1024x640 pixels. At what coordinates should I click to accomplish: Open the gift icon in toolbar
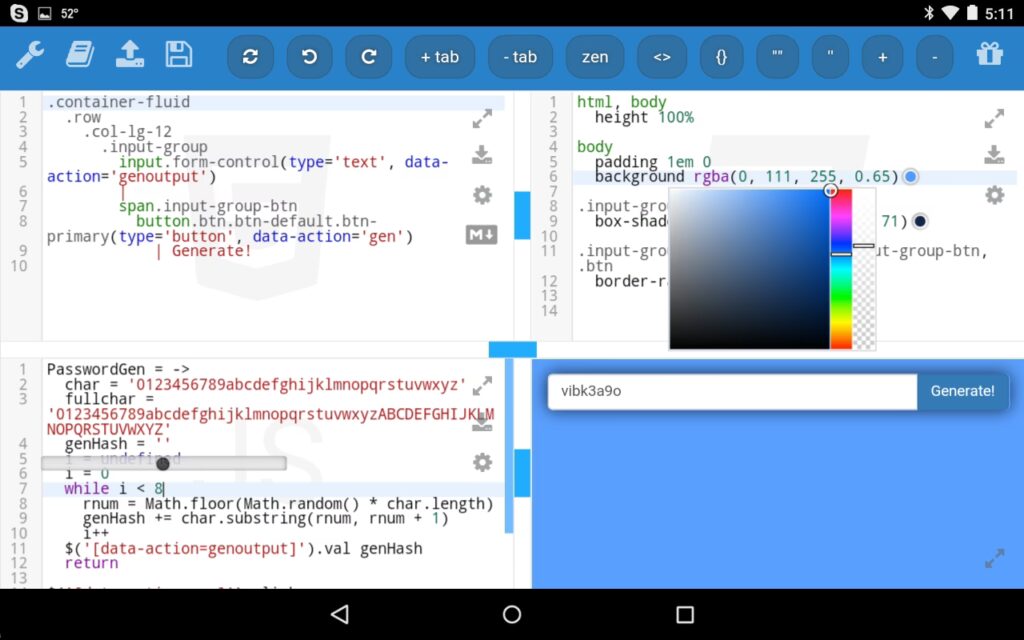point(989,55)
